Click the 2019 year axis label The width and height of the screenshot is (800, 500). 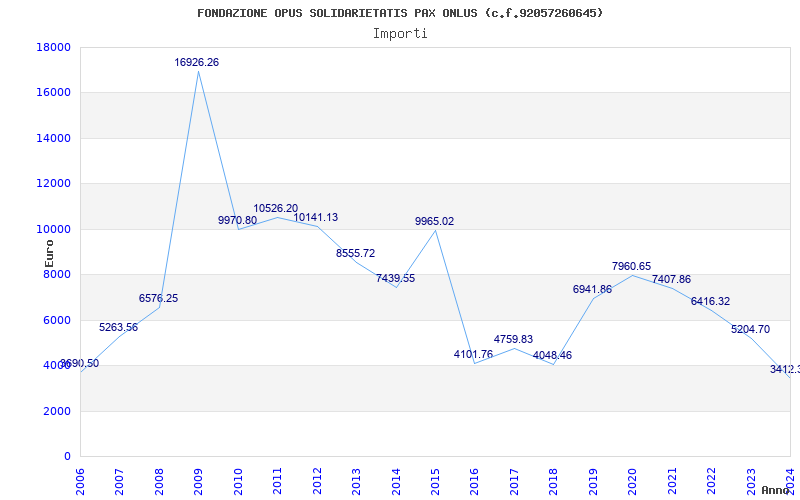coord(593,481)
